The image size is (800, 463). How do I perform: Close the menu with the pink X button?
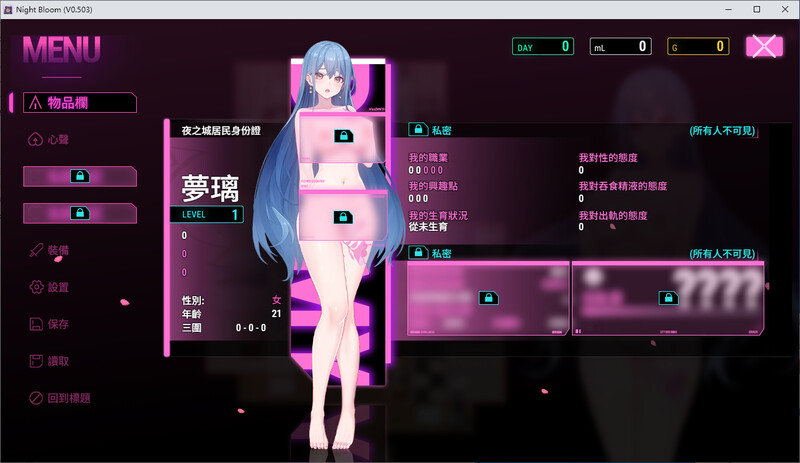(x=764, y=46)
